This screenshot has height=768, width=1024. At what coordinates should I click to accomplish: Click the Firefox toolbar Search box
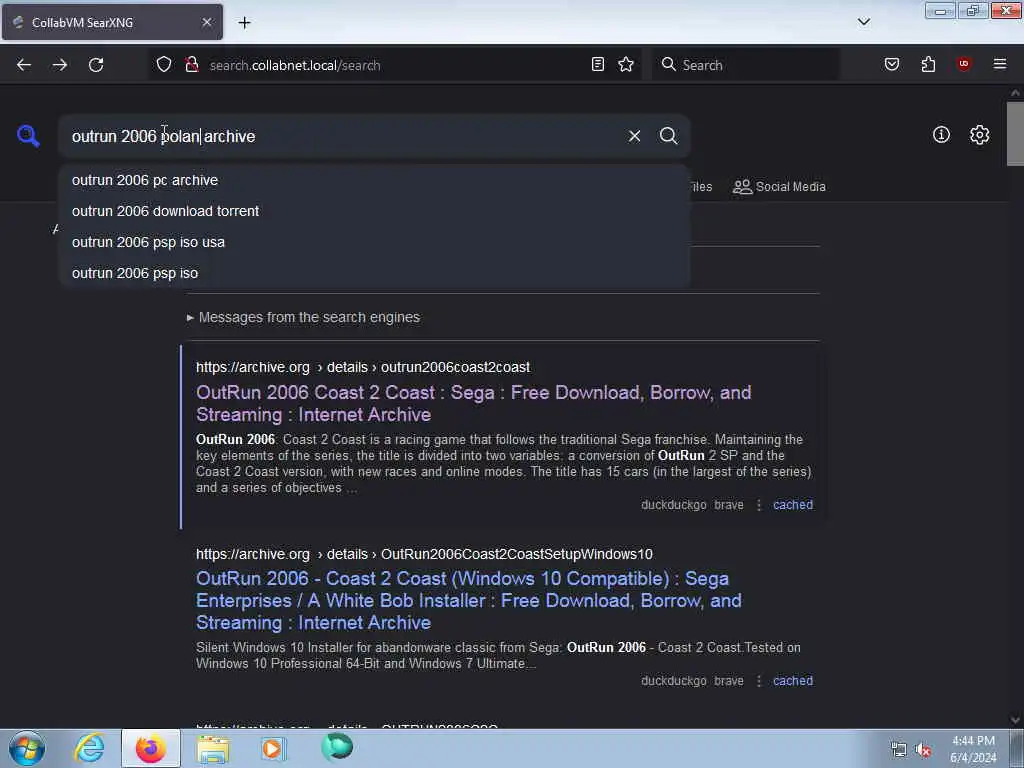(746, 65)
